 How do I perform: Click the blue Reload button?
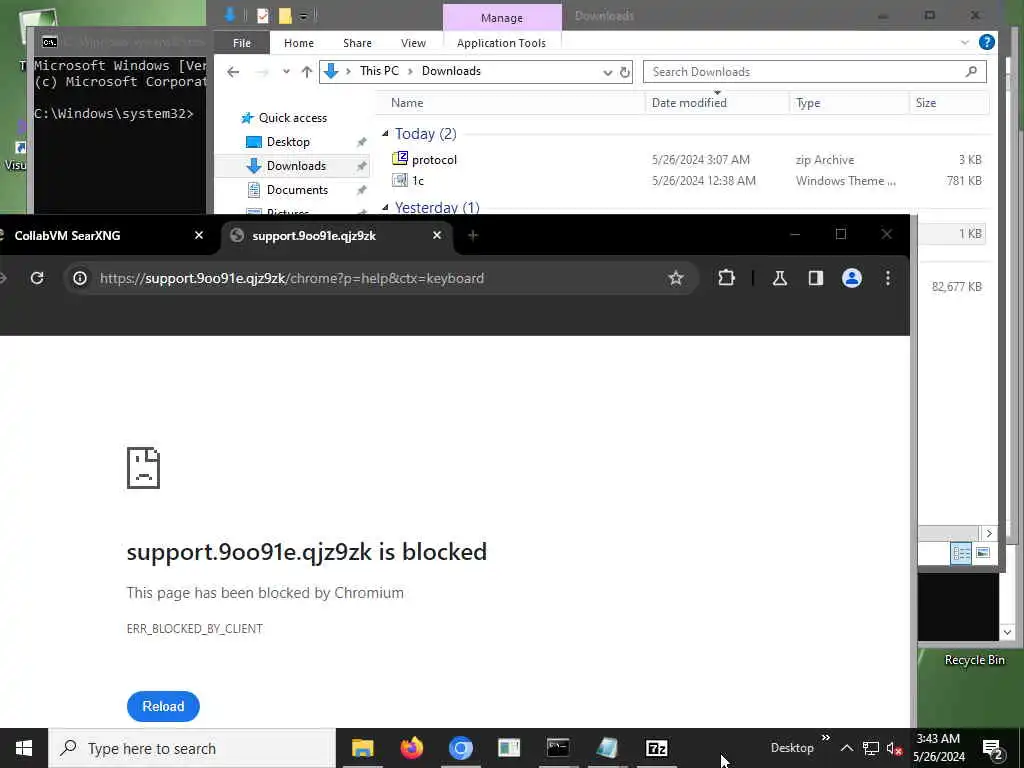[x=163, y=706]
